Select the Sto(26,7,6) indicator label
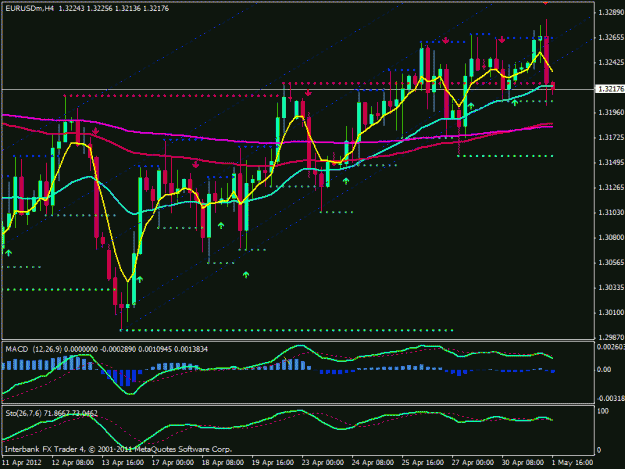This screenshot has width=625, height=469. click(23, 413)
